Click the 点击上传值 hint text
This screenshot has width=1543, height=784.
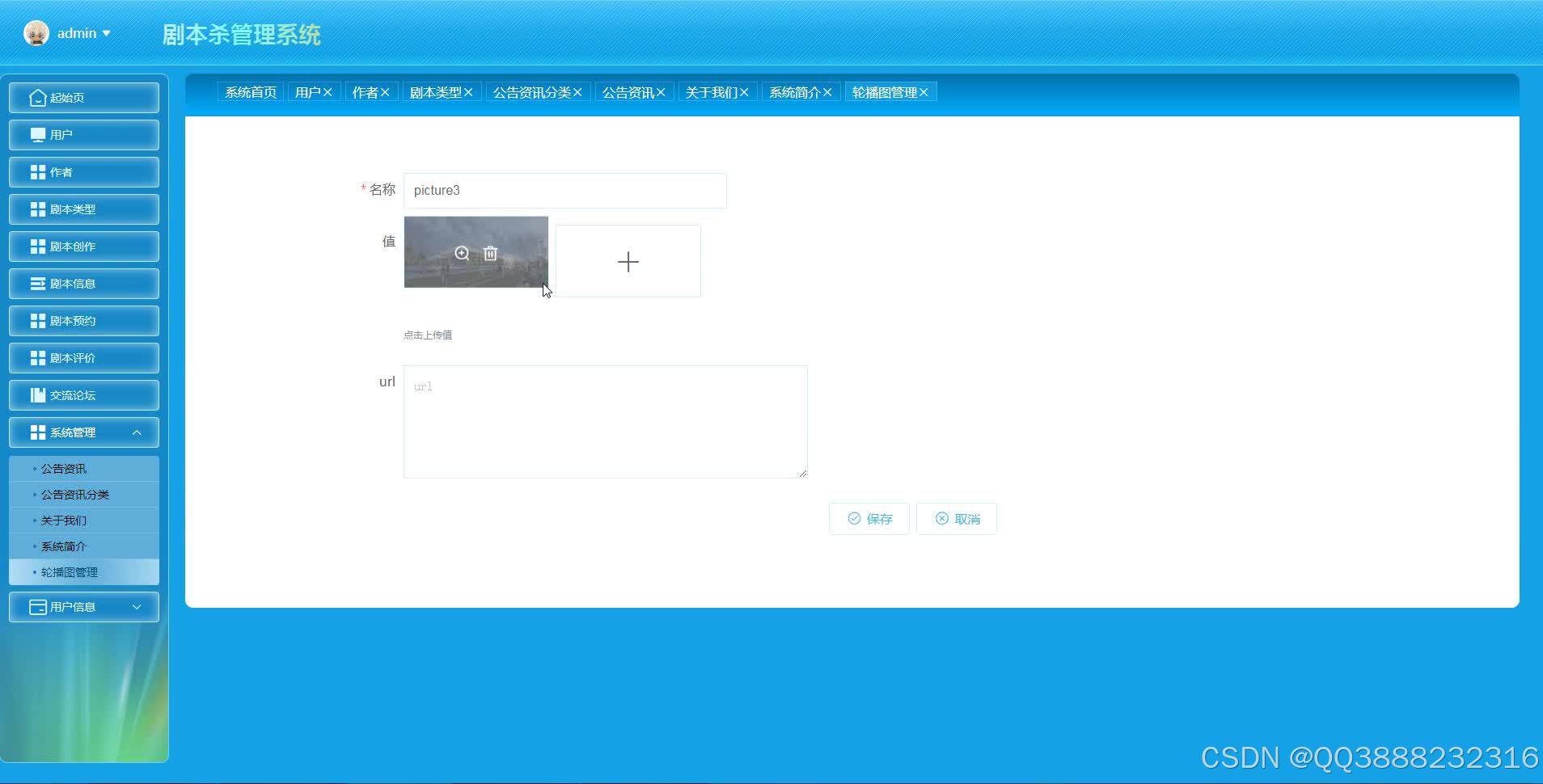(x=428, y=335)
